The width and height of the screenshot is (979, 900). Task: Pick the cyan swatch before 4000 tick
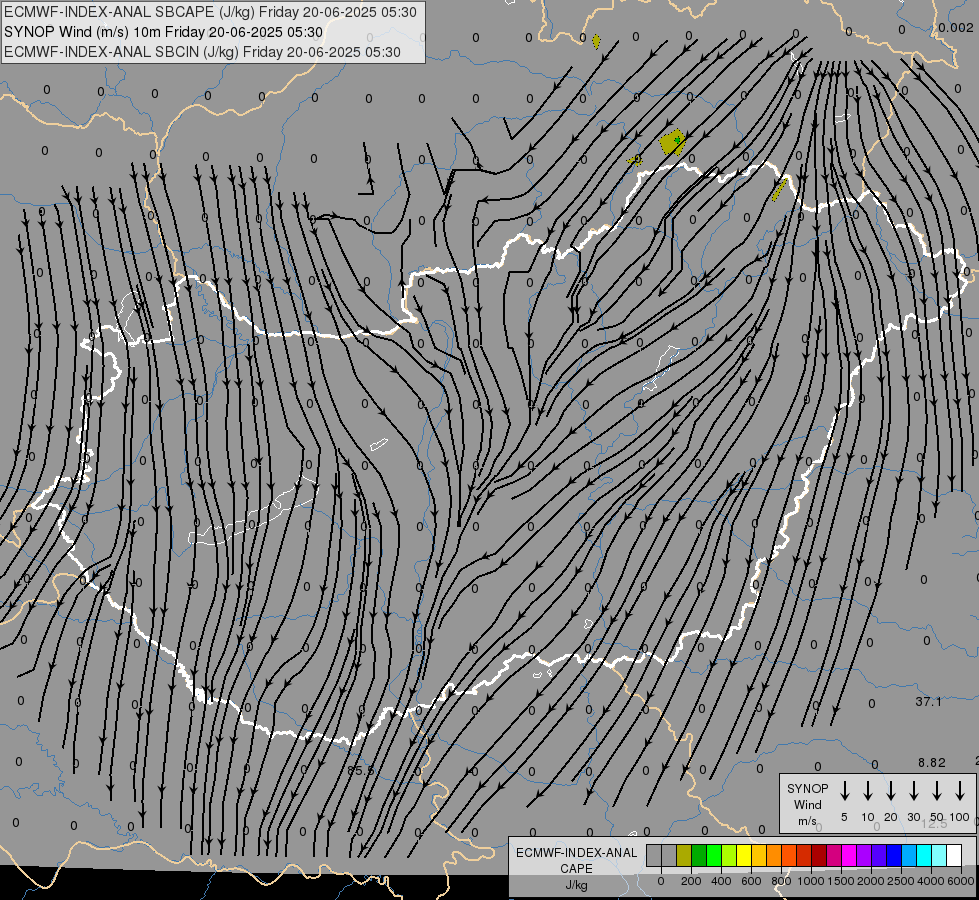923,855
